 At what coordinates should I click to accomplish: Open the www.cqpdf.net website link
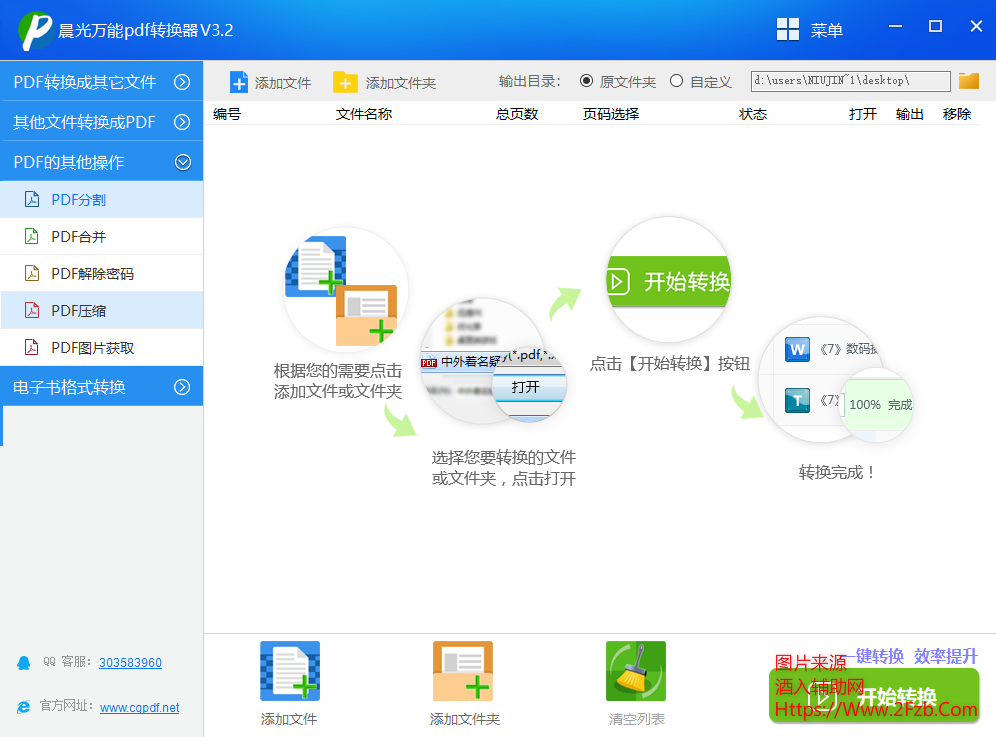(x=139, y=707)
